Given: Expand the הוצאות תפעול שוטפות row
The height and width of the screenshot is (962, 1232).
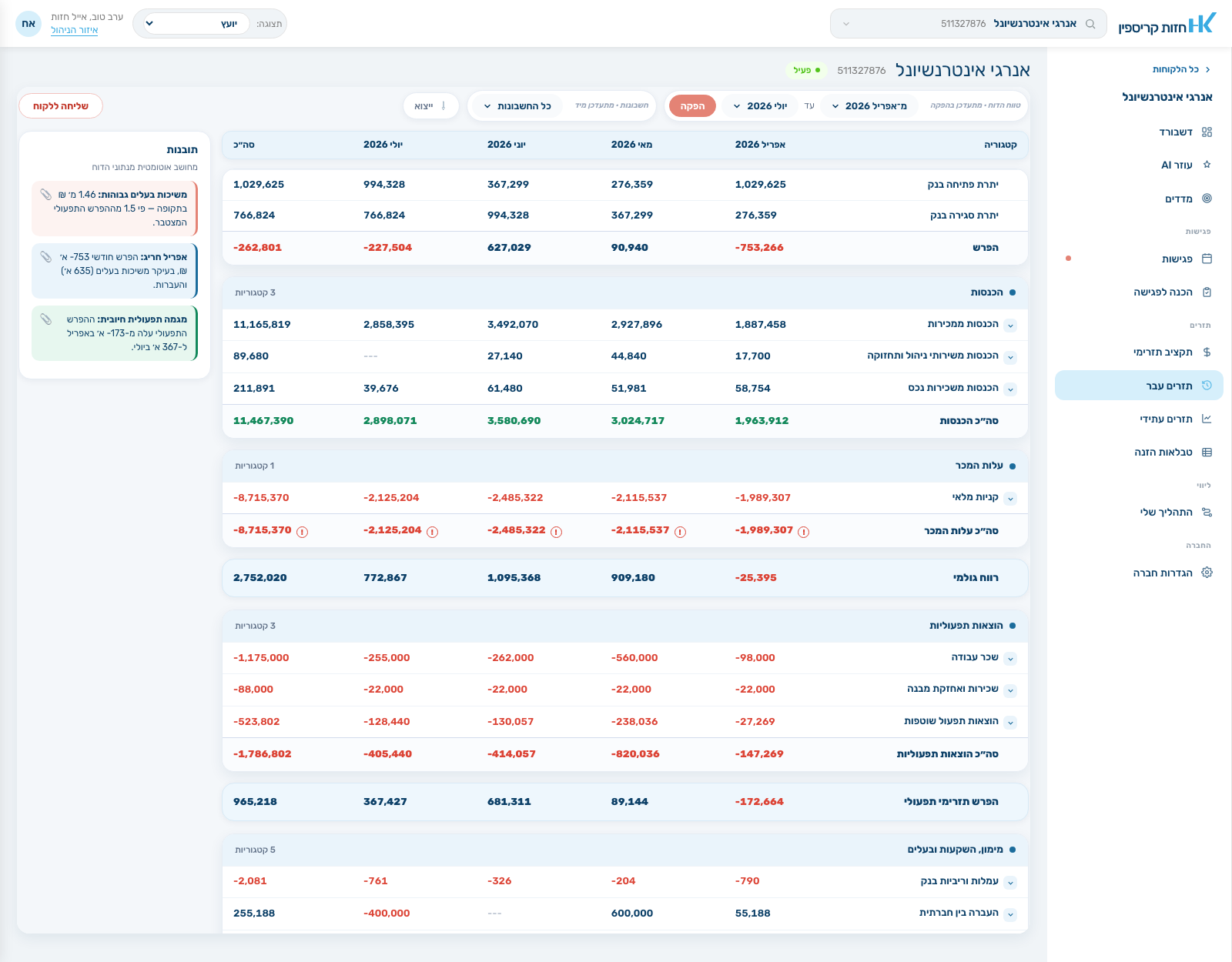Looking at the screenshot, I should click(1010, 723).
